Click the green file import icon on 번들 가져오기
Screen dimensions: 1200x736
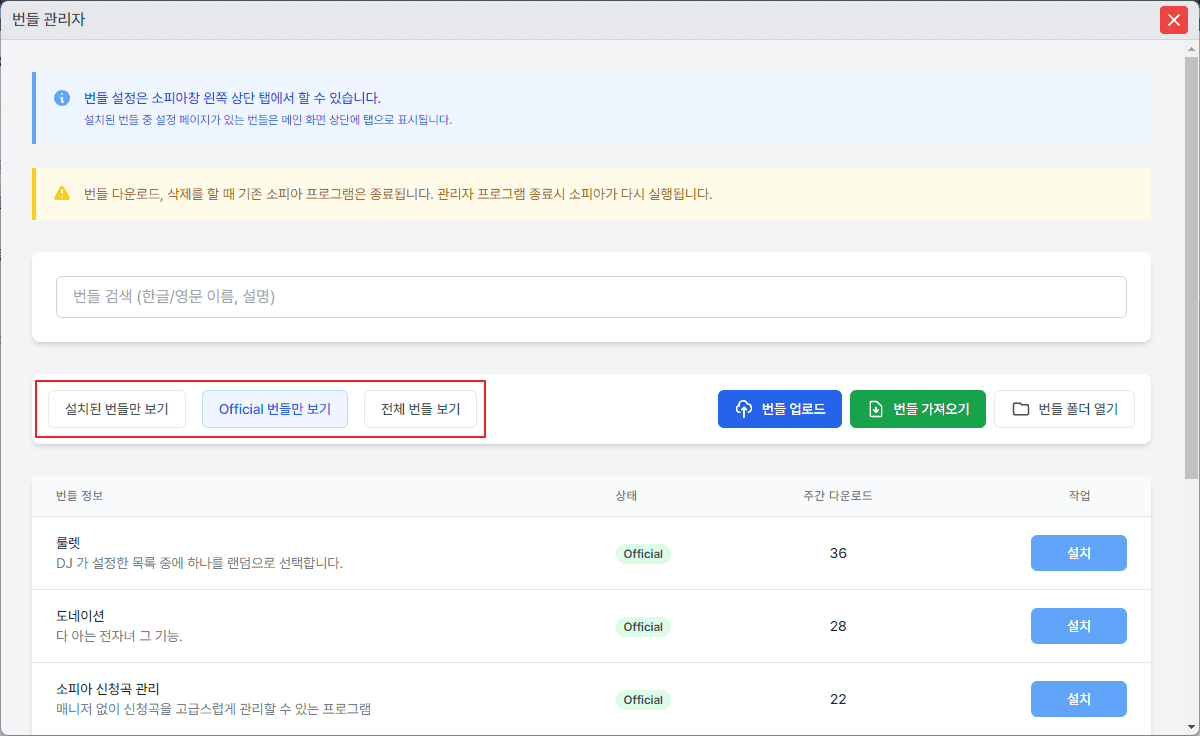[878, 408]
